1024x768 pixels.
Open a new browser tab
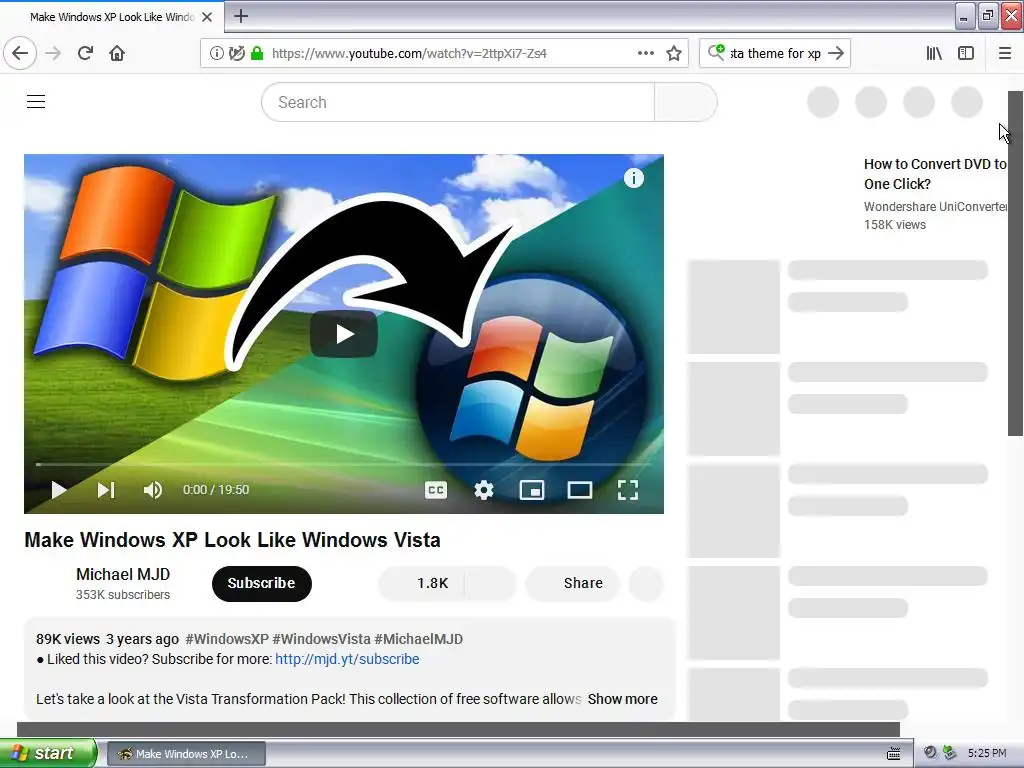[241, 16]
